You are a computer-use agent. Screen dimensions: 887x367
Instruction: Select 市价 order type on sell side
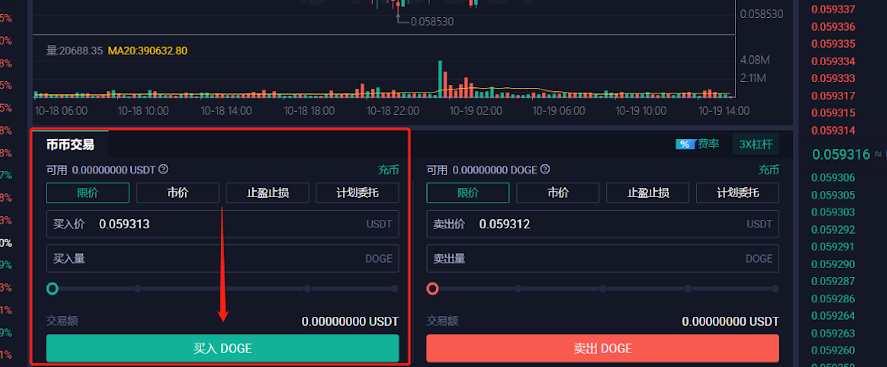pyautogui.click(x=558, y=193)
